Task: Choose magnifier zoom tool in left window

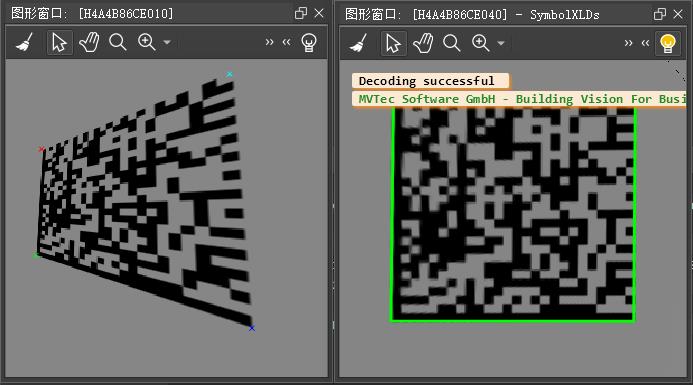Action: [118, 42]
